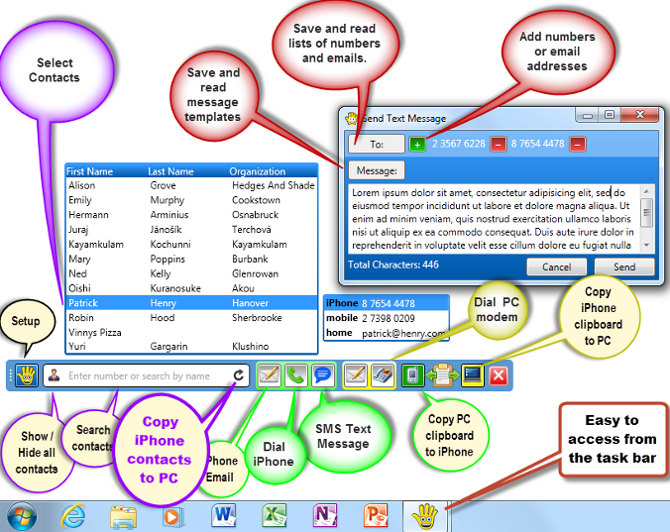Sort by the Last Name column header
This screenshot has height=532, width=670.
tap(170, 171)
